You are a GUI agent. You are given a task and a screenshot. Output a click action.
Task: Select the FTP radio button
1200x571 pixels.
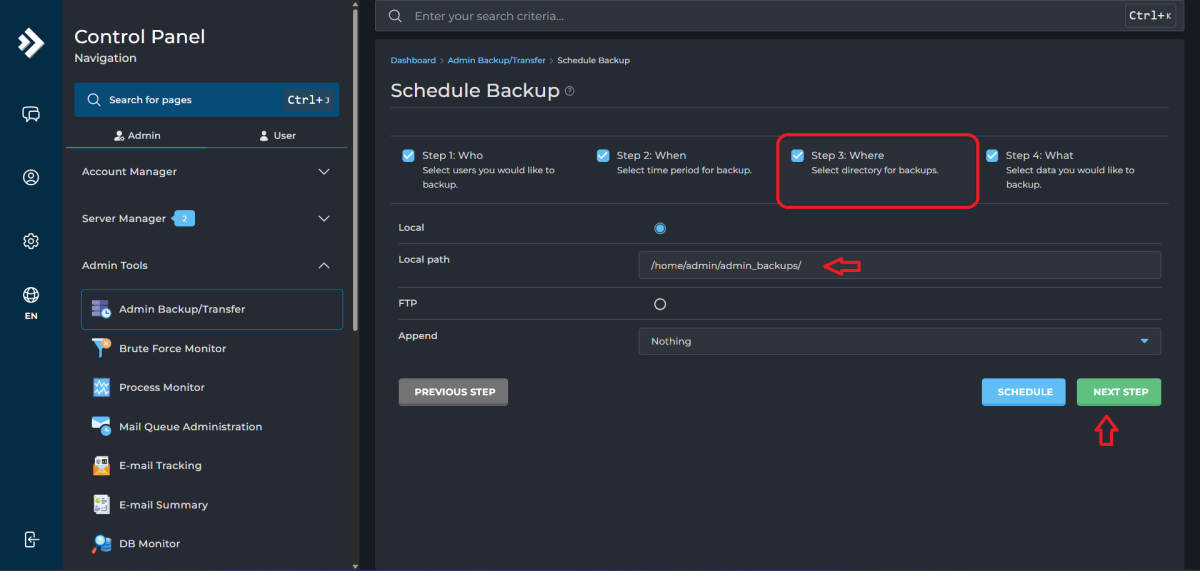660,304
